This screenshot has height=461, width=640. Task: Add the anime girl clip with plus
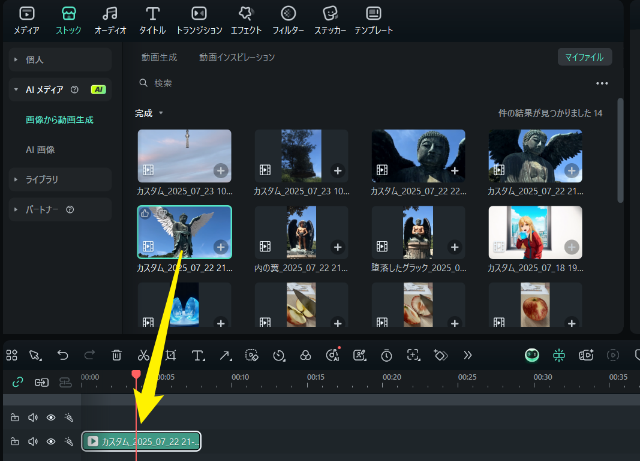571,247
